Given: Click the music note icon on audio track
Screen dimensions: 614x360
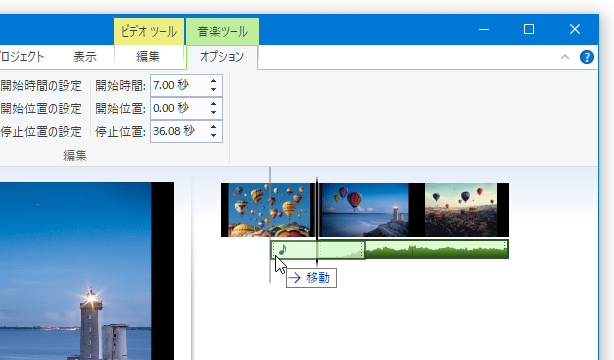Looking at the screenshot, I should (282, 249).
